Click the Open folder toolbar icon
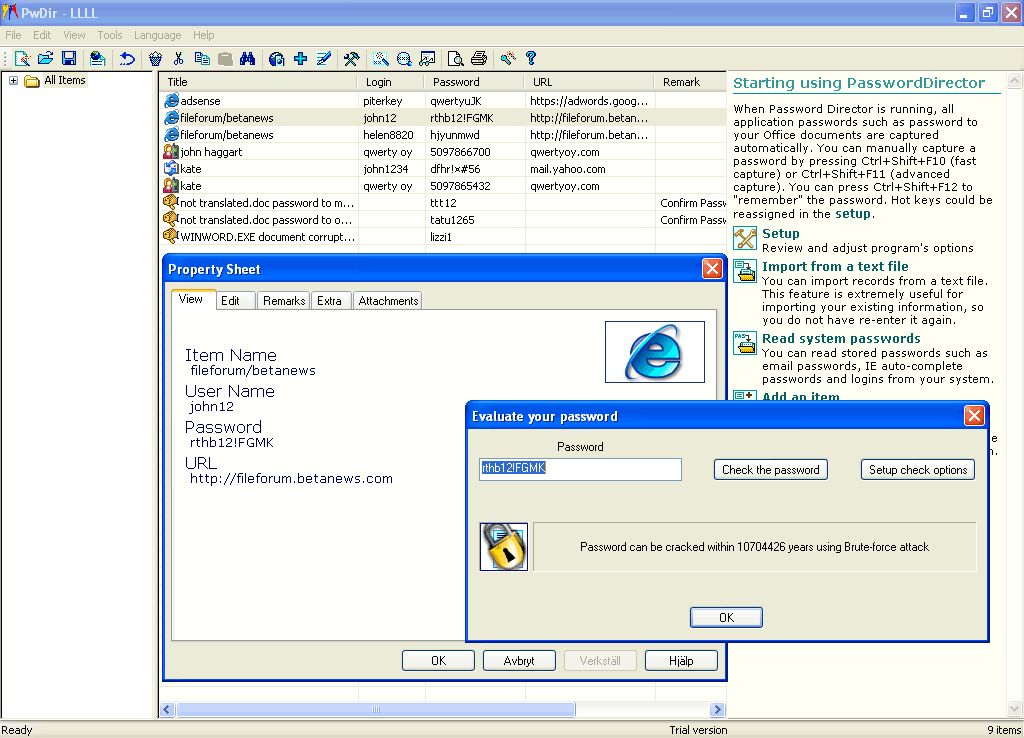Screen dimensions: 1024x738 pyautogui.click(x=46, y=59)
